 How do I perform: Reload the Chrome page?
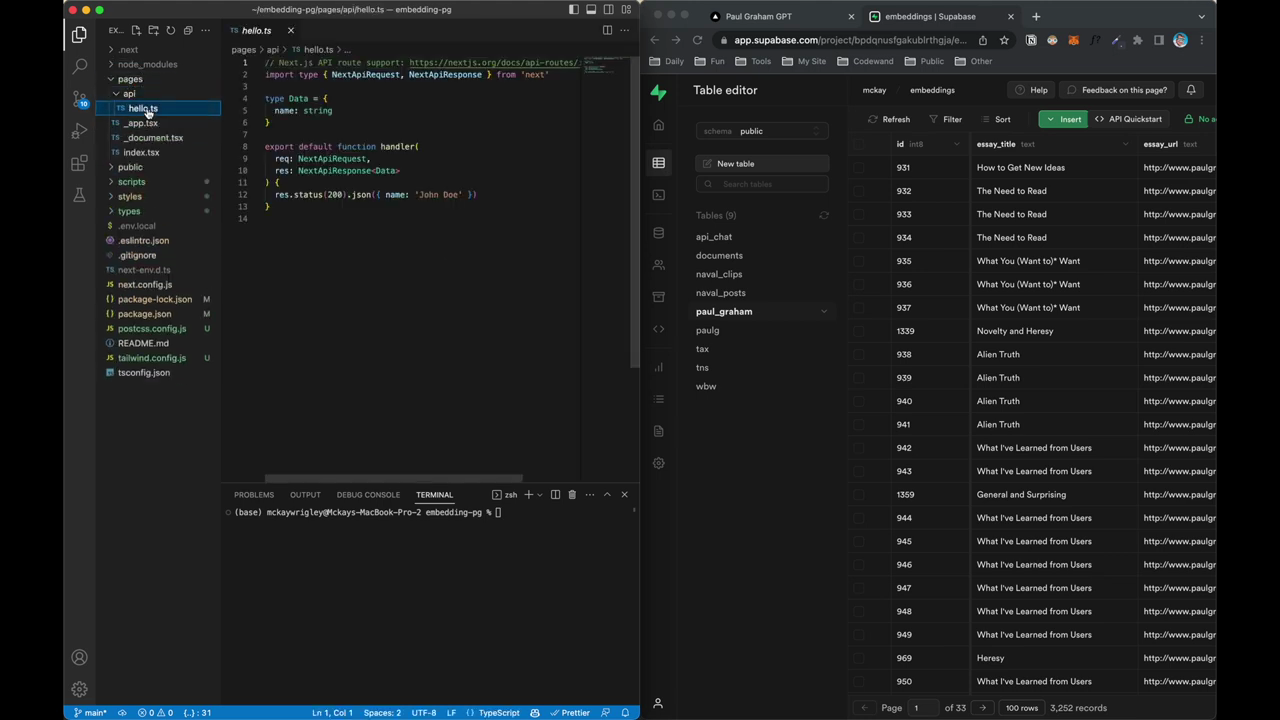pos(697,40)
